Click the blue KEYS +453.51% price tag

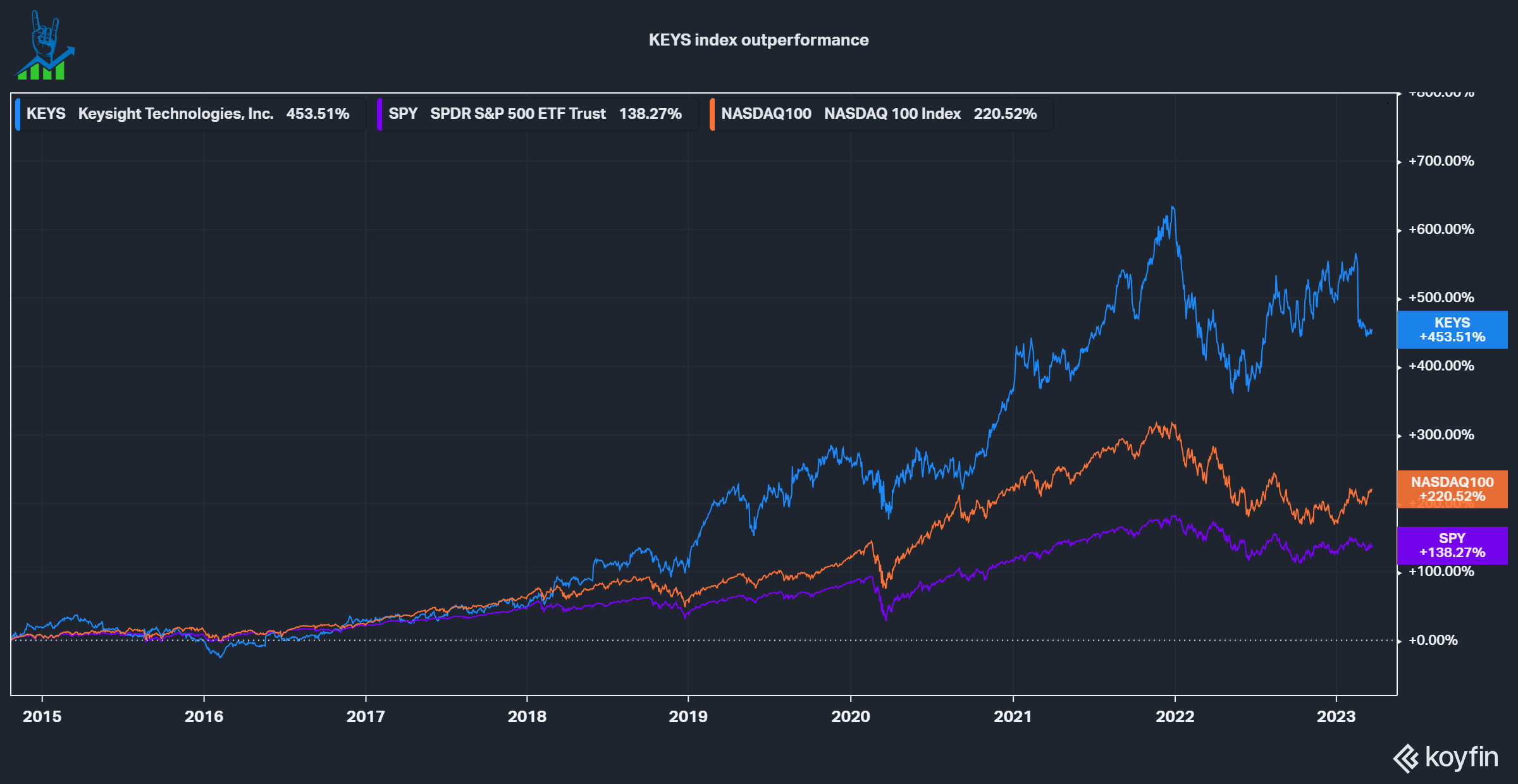point(1452,329)
